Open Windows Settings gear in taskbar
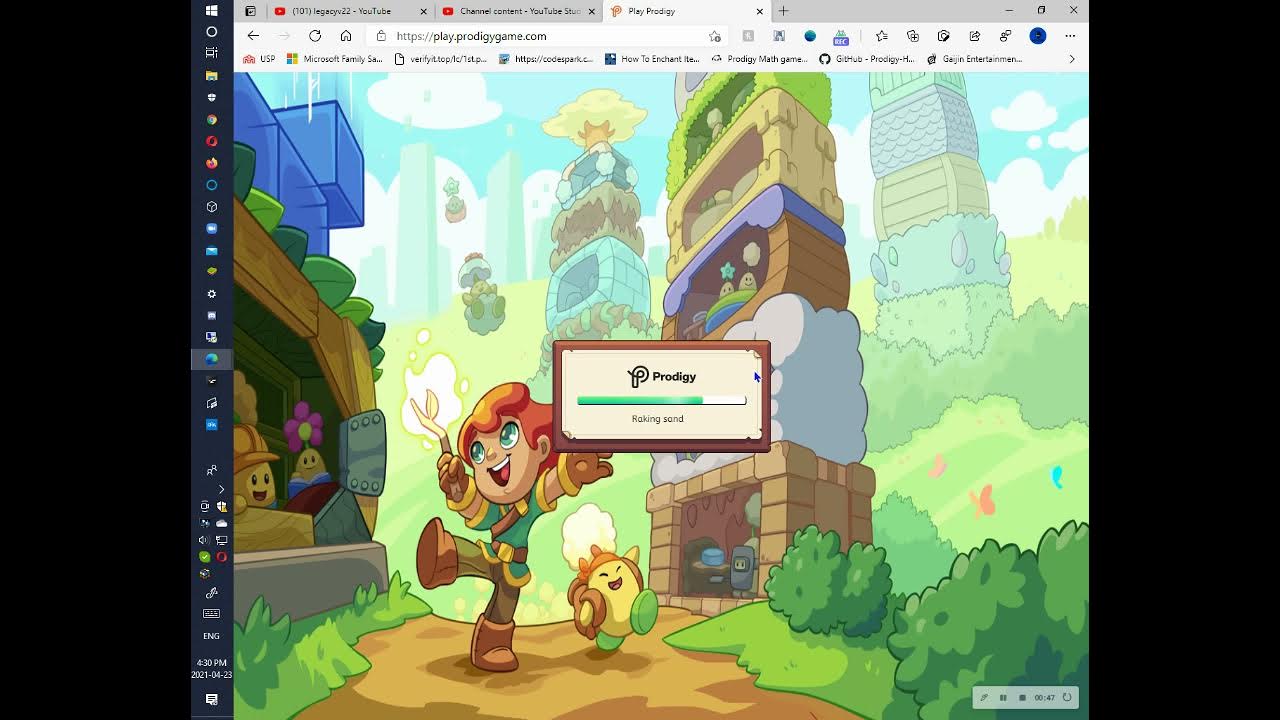Screen dimensions: 1280x720 211,294
